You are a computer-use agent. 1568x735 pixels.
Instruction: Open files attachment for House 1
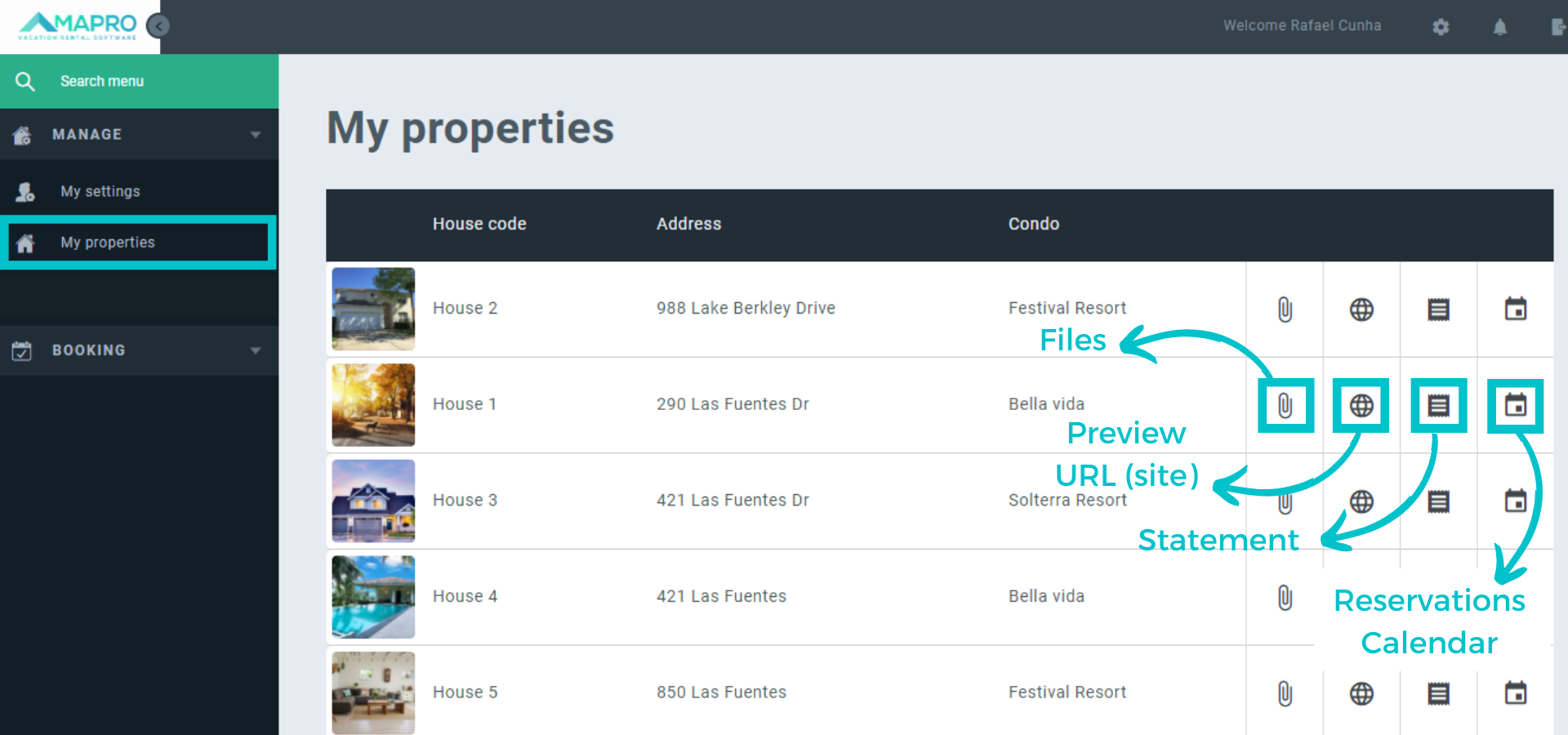pyautogui.click(x=1285, y=405)
